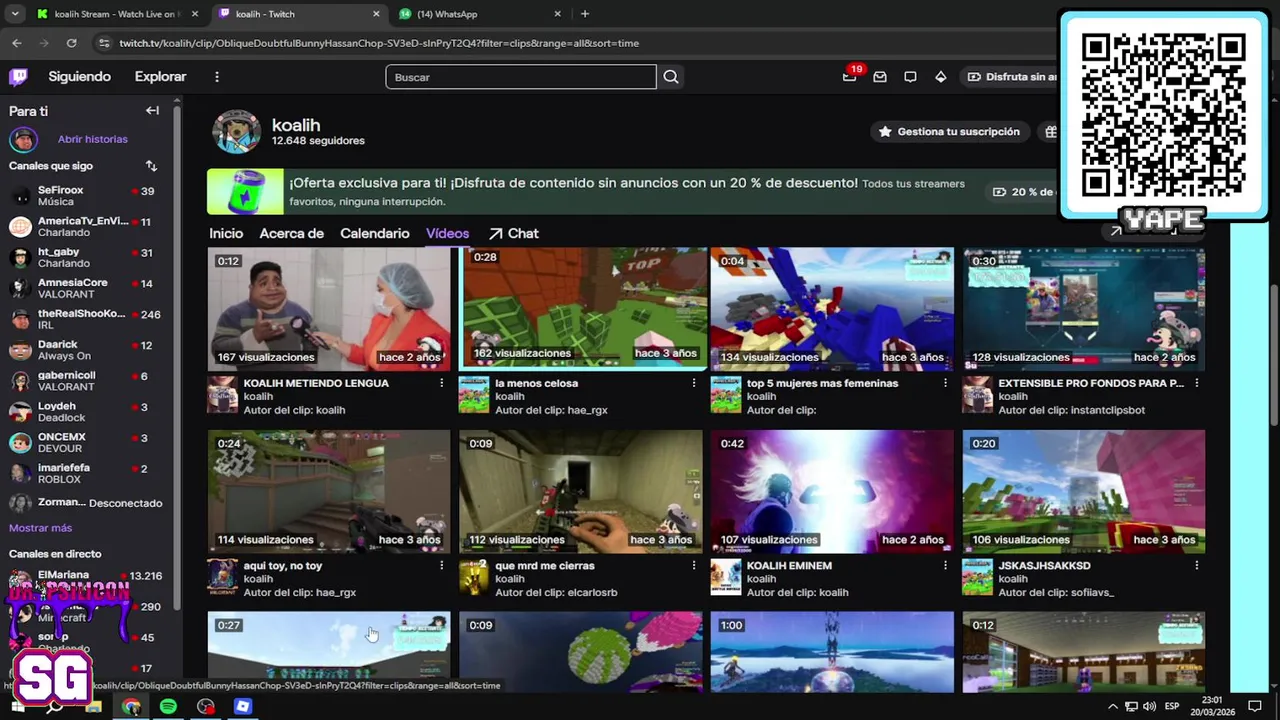Screen dimensions: 1280x720
Task: Open Spotify from the taskbar
Action: click(x=168, y=706)
